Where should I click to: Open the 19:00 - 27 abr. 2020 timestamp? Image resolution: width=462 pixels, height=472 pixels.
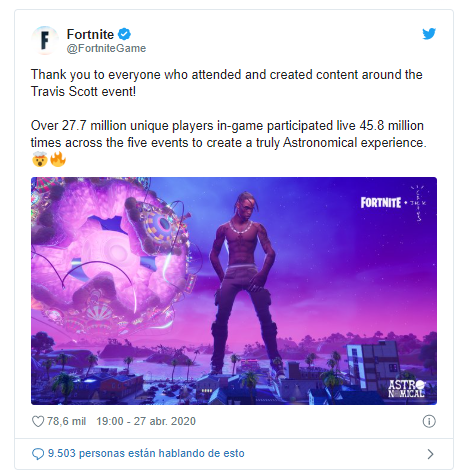[146, 421]
